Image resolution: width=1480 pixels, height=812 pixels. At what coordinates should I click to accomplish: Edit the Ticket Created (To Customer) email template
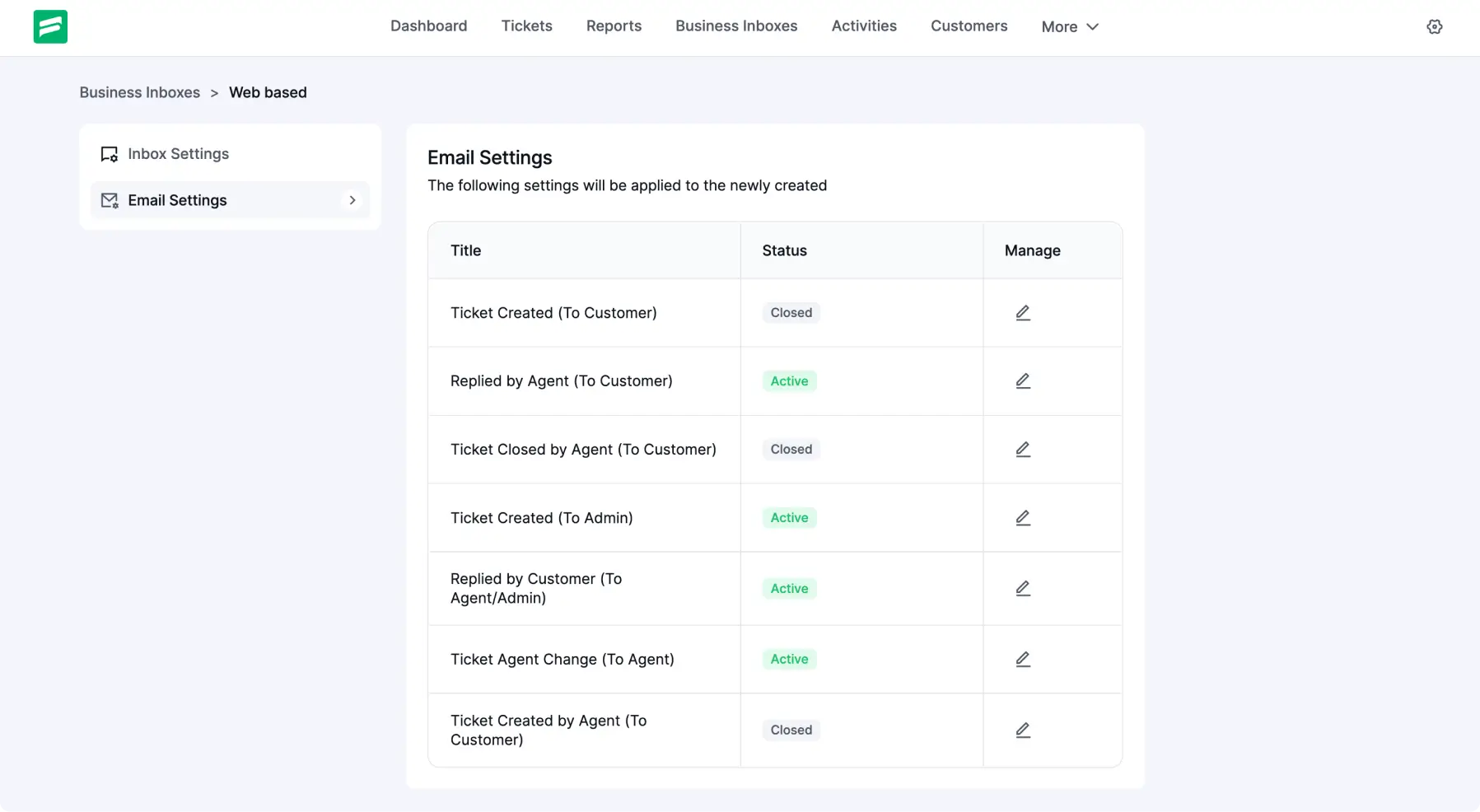pyautogui.click(x=1022, y=313)
